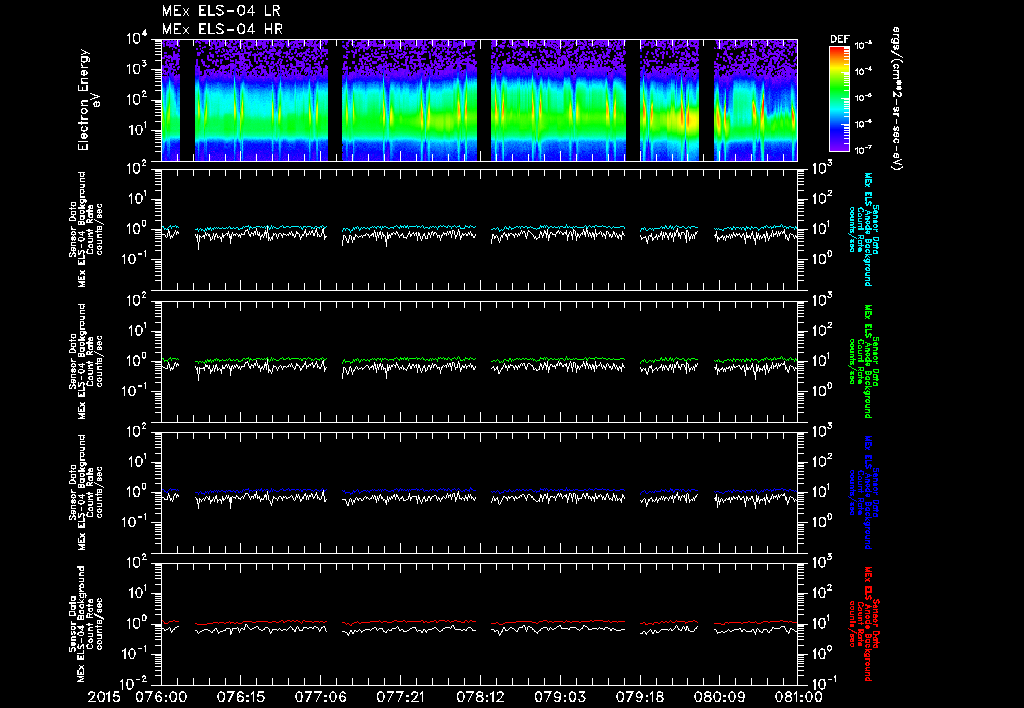Click the red Anode Background right-axis label
This screenshot has height=708, width=1024.
tap(863, 624)
